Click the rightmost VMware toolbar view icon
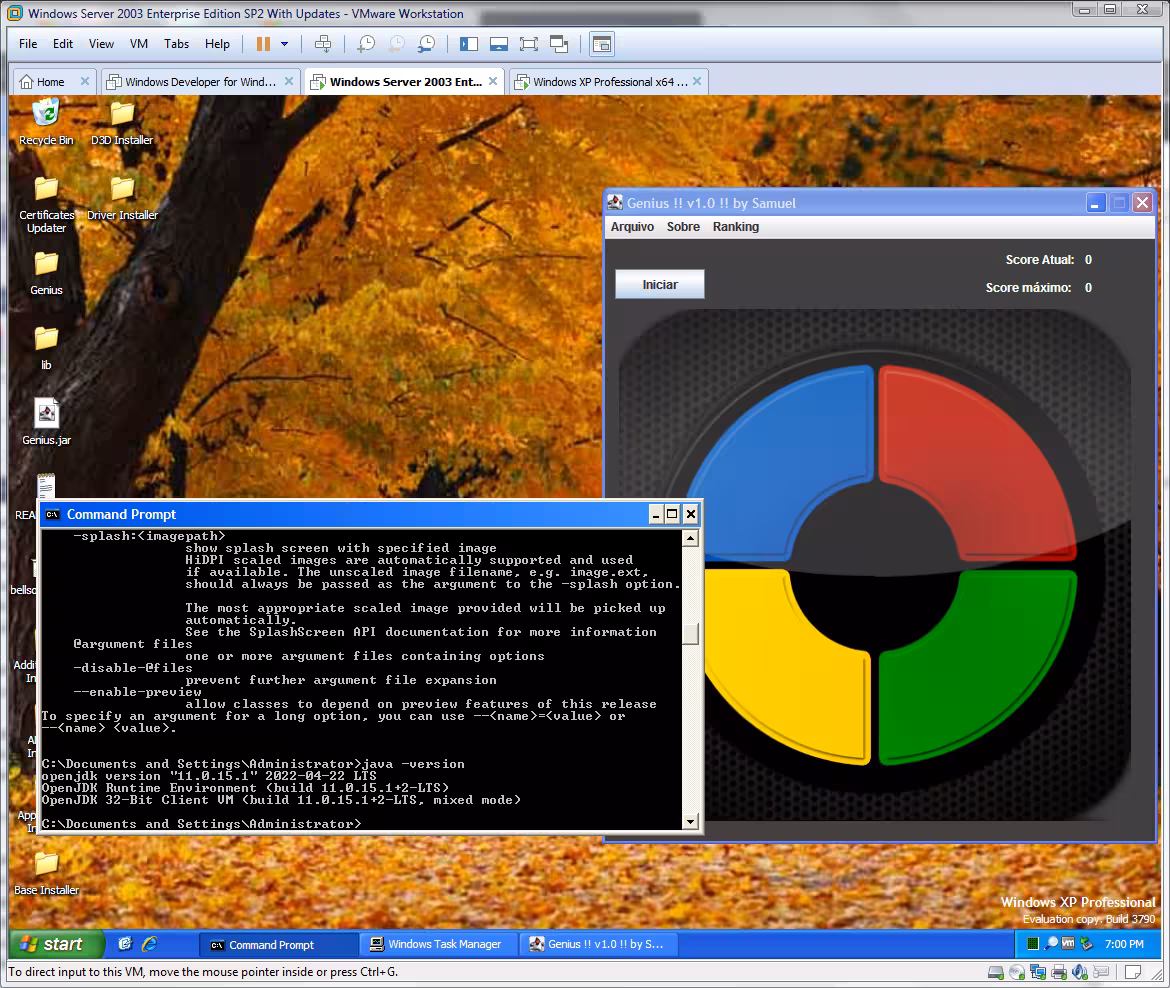 coord(601,44)
